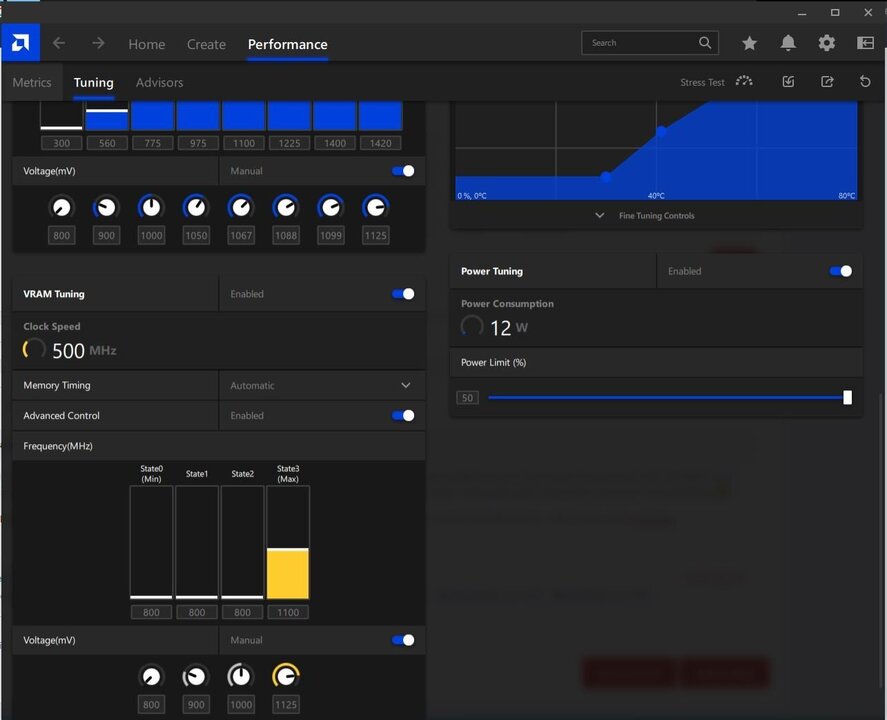Open the Memory Timing dropdown
The image size is (887, 720).
(405, 385)
